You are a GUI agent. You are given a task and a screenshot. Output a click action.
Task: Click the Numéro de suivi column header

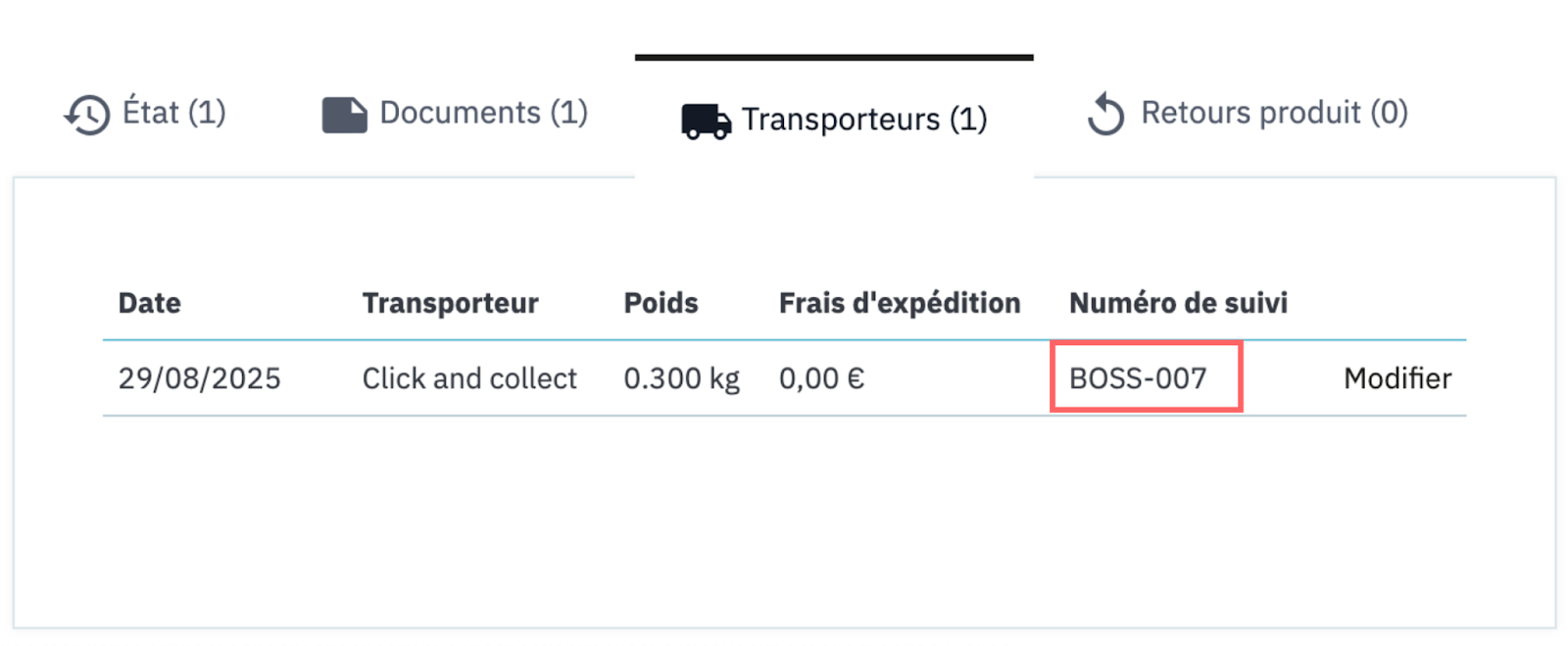point(1178,303)
